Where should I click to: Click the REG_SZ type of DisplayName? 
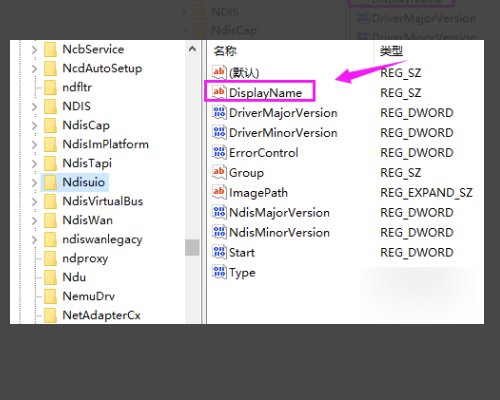[400, 92]
